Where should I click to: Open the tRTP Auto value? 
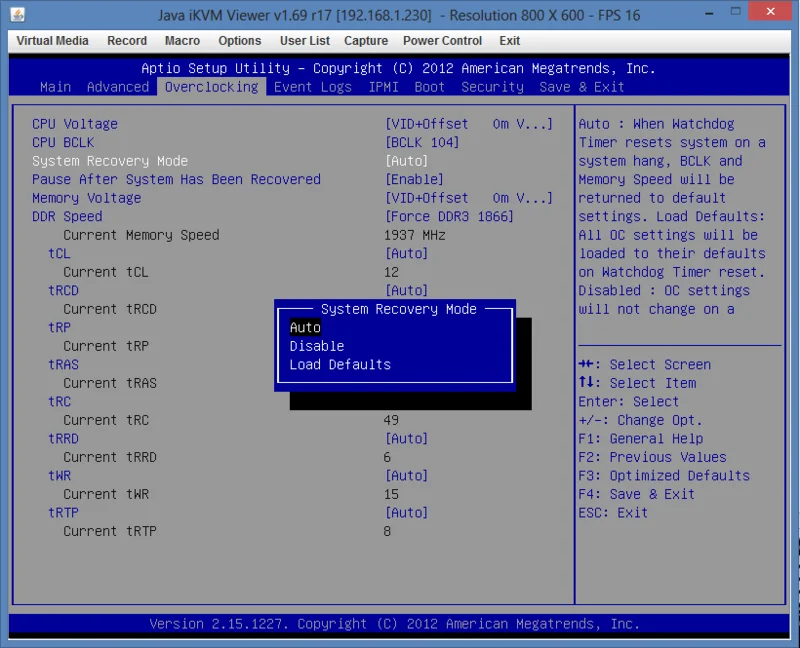coord(407,513)
